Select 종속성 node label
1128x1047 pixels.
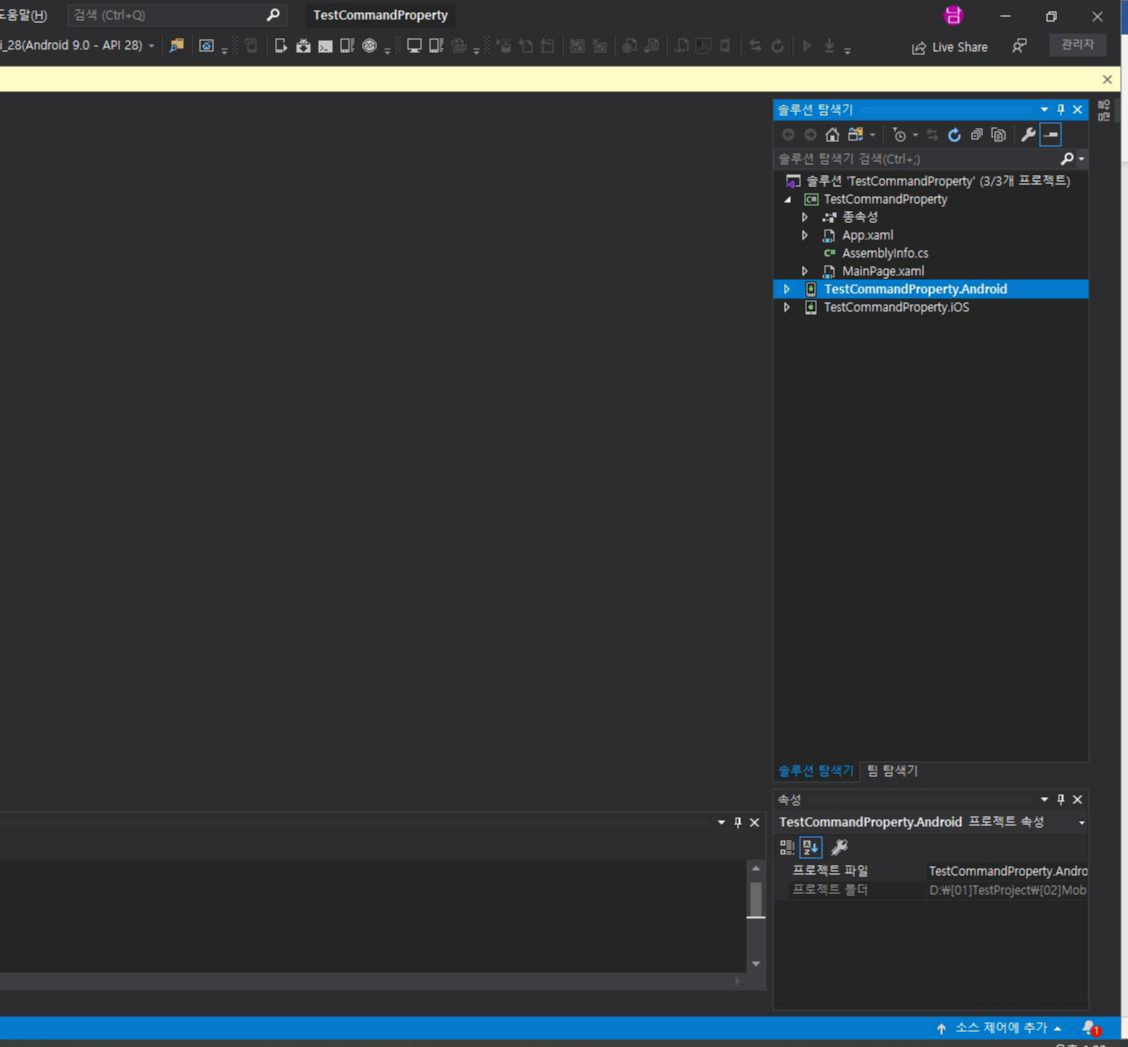(860, 217)
